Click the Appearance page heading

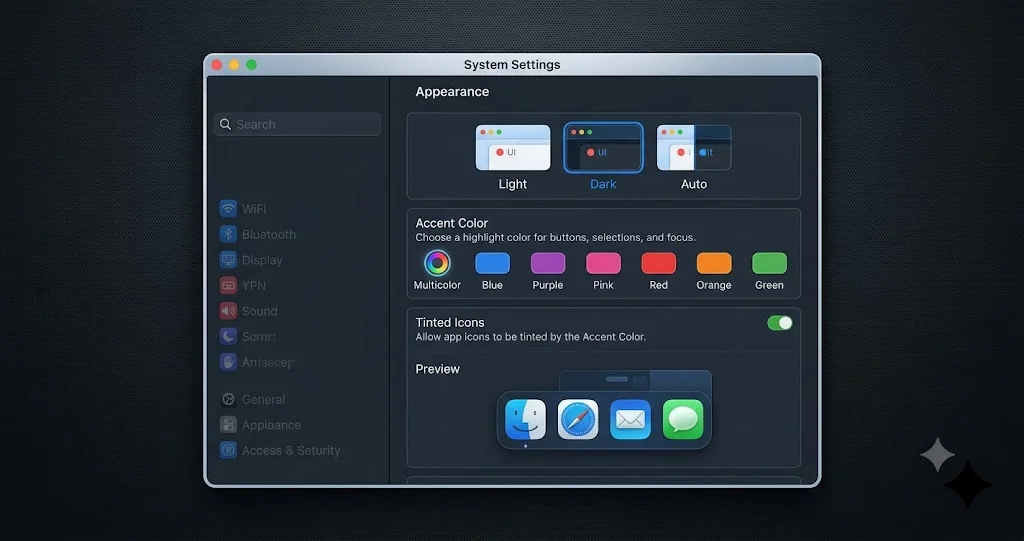pos(452,92)
